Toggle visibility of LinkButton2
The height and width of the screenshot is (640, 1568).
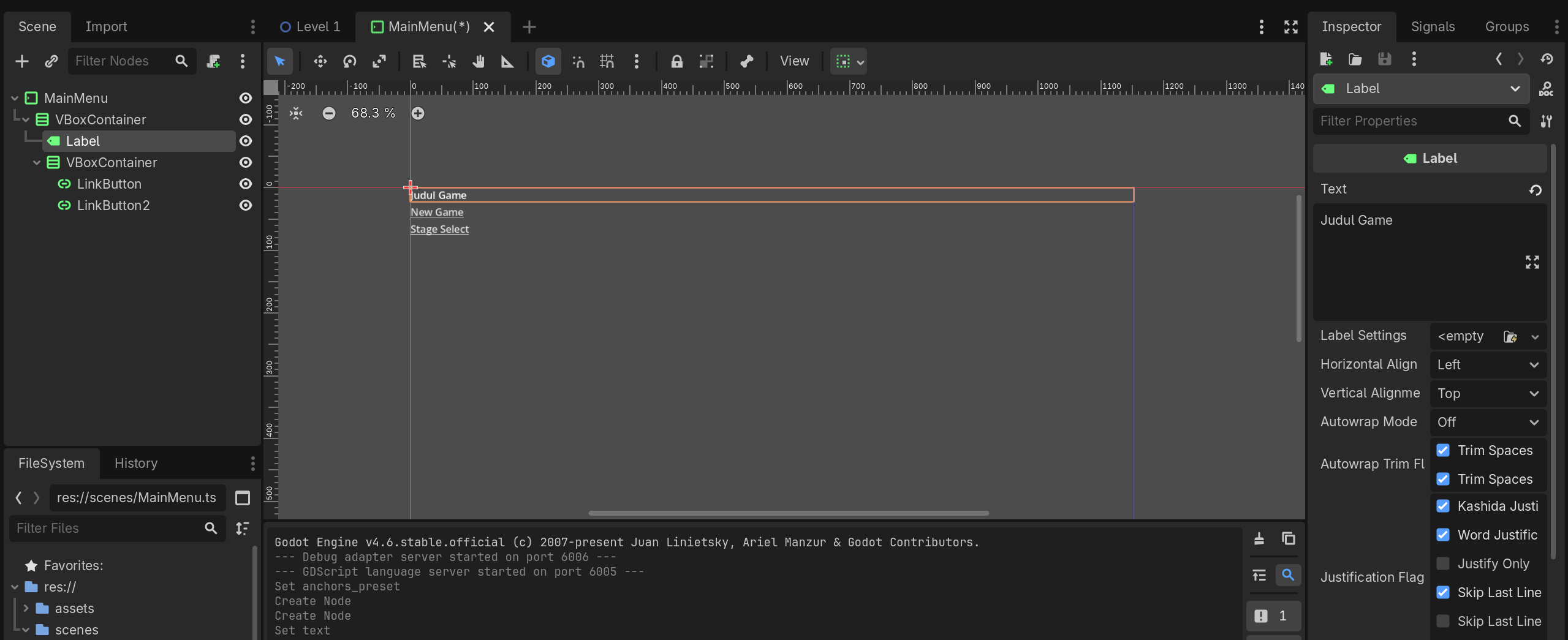tap(244, 205)
